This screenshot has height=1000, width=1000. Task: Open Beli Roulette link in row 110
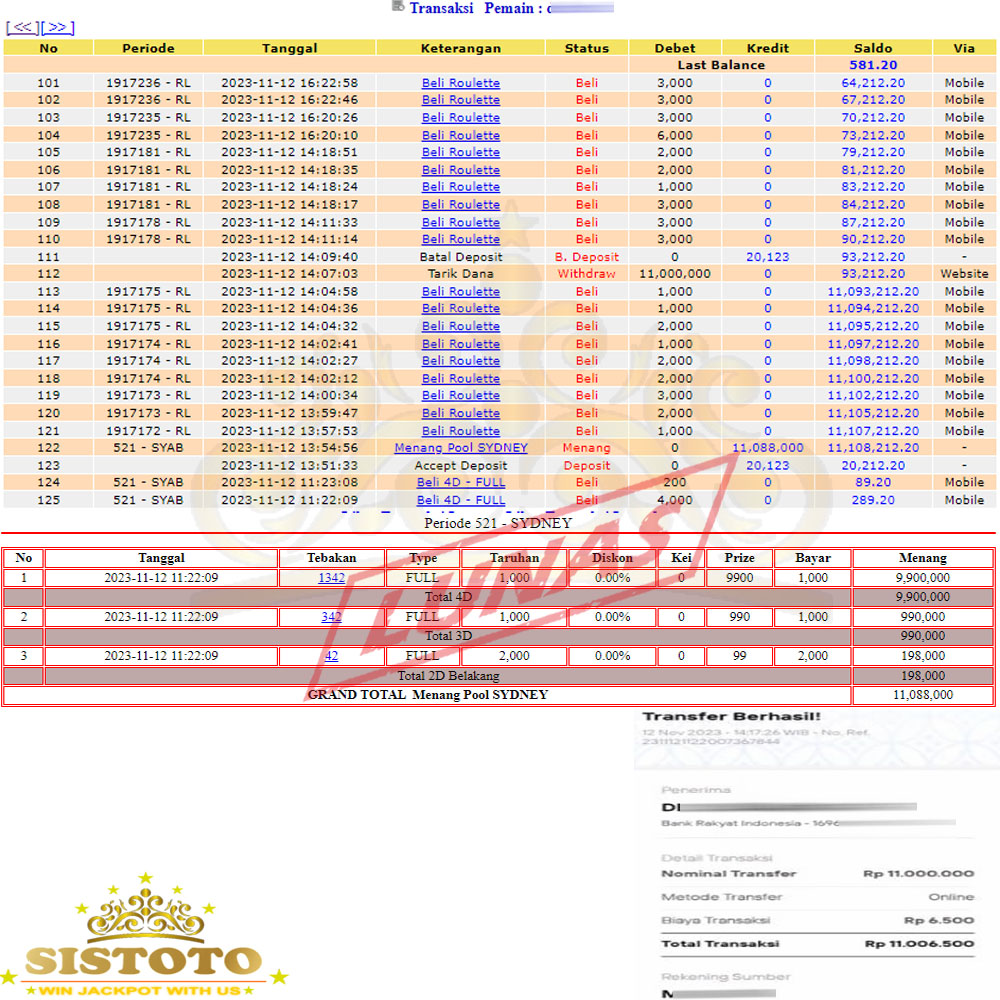460,239
